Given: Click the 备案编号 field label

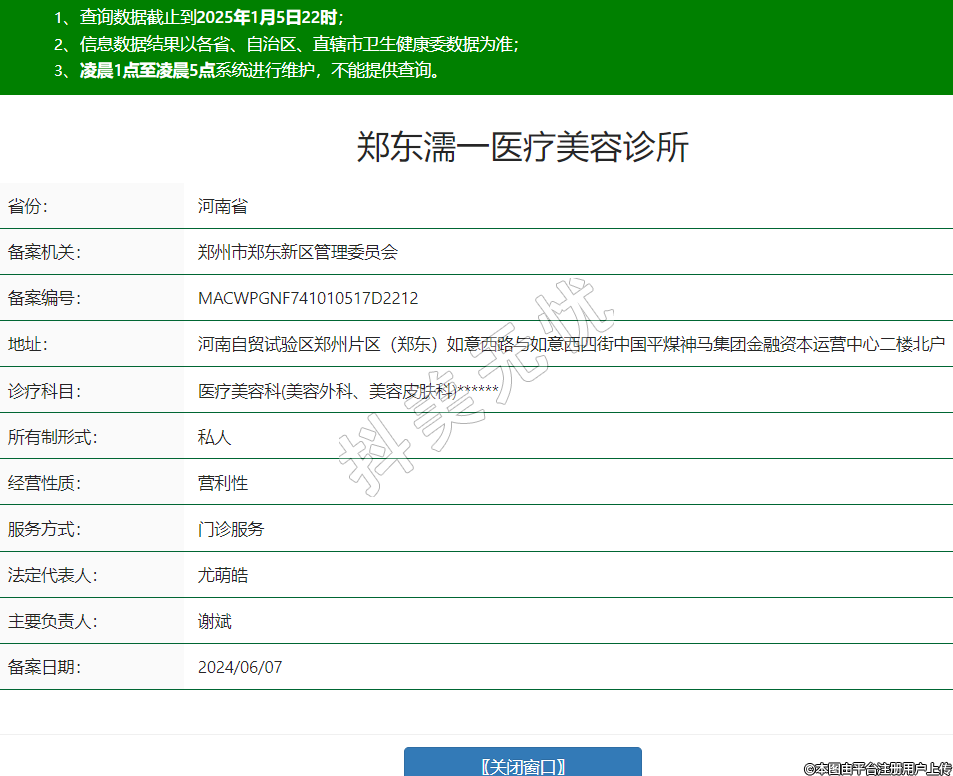Looking at the screenshot, I should point(44,298).
